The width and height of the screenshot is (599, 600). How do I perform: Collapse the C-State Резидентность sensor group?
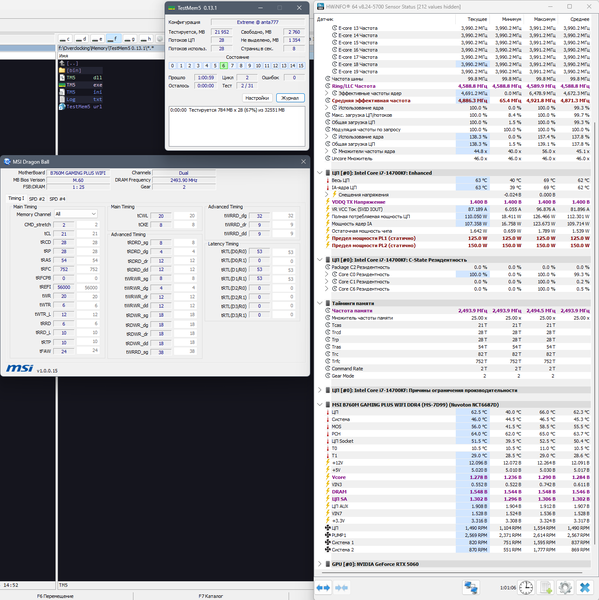(x=320, y=260)
